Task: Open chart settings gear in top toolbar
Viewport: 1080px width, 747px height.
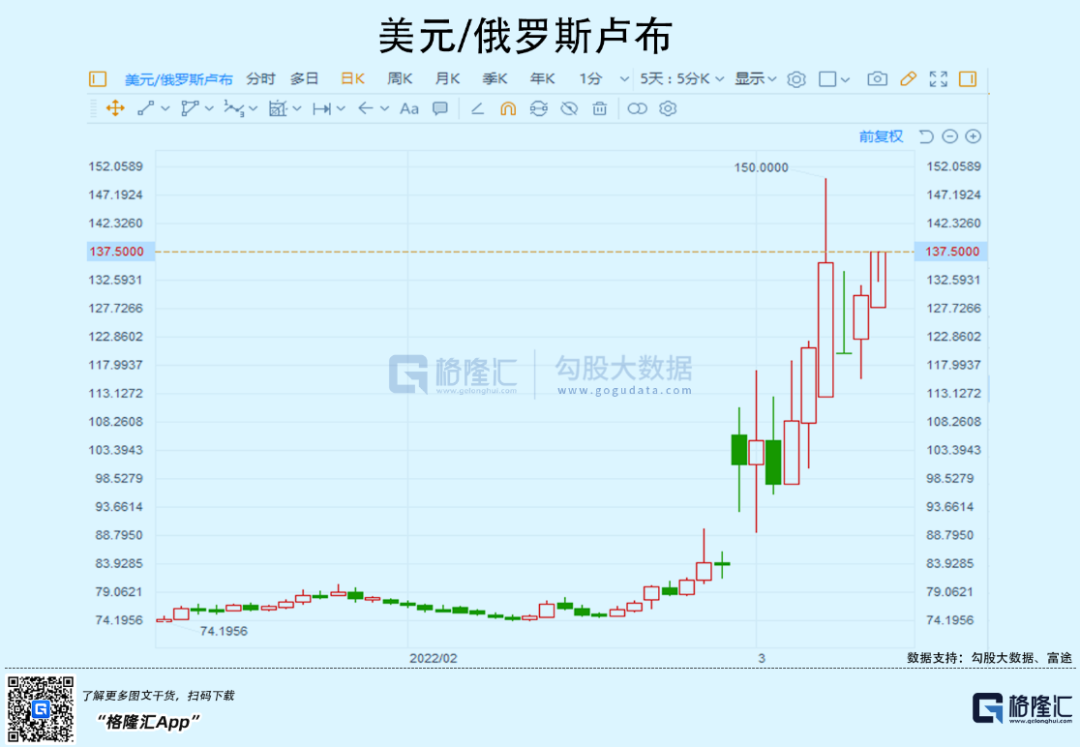Action: pos(796,79)
